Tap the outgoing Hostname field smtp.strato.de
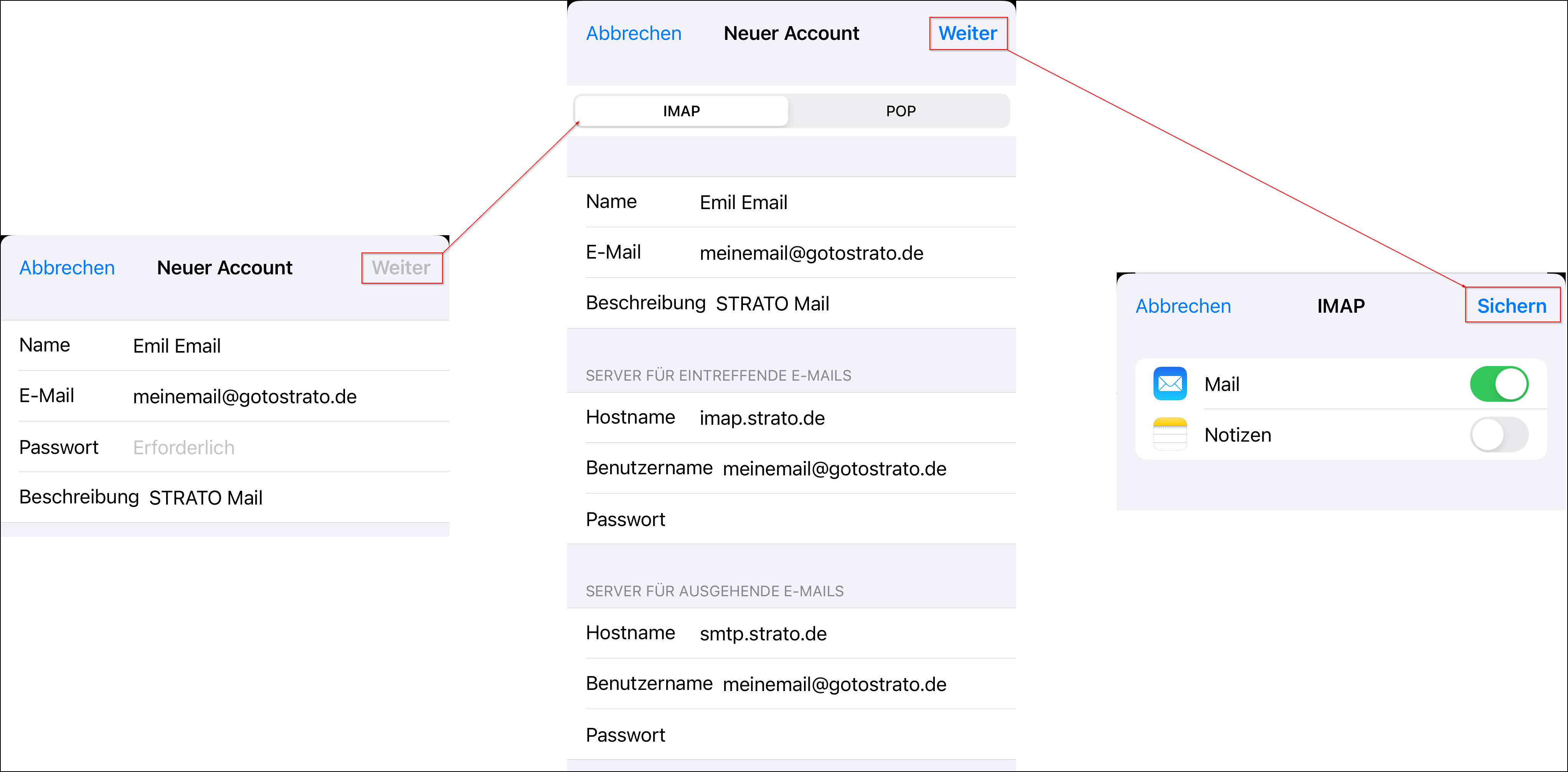The height and width of the screenshot is (772, 1568). click(x=763, y=633)
